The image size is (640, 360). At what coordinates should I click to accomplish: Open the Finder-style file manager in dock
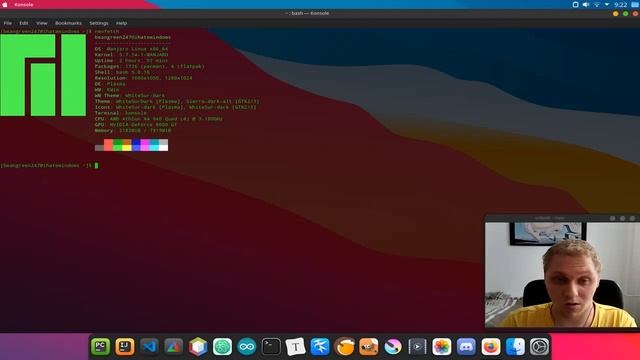(x=515, y=347)
